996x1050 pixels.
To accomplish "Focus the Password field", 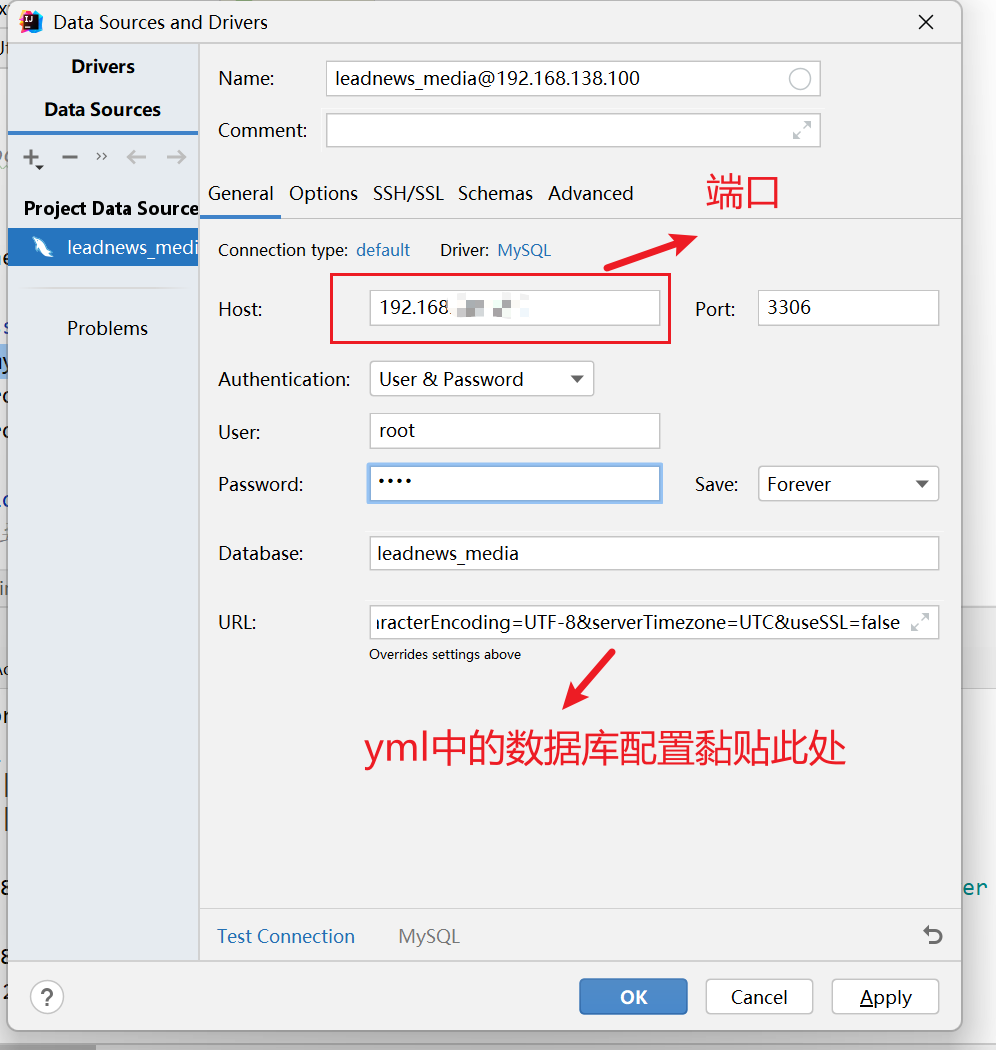I will pyautogui.click(x=514, y=483).
